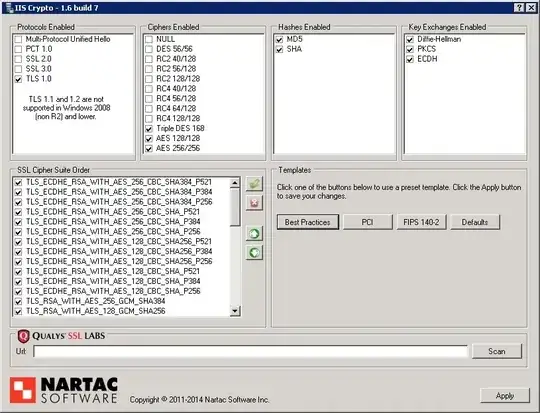Uncheck the MD5 hash checkbox

coord(279,39)
